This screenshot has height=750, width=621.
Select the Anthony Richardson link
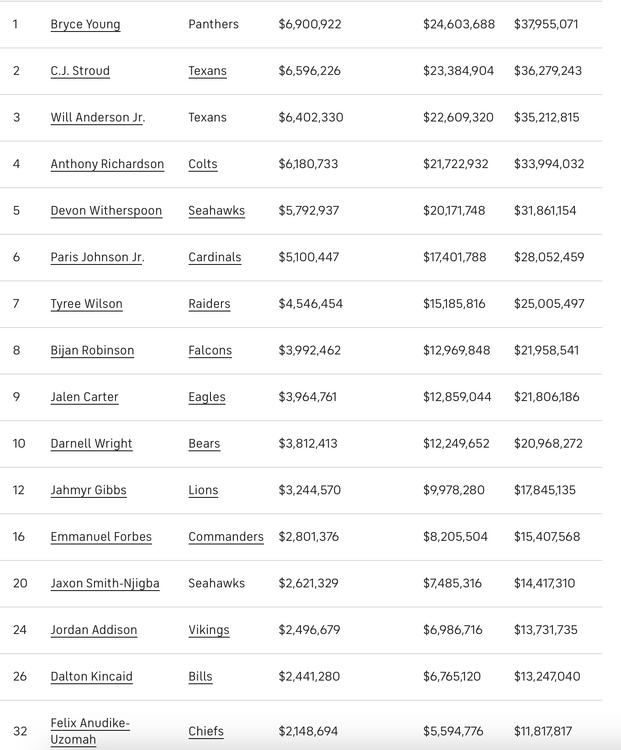(x=107, y=164)
